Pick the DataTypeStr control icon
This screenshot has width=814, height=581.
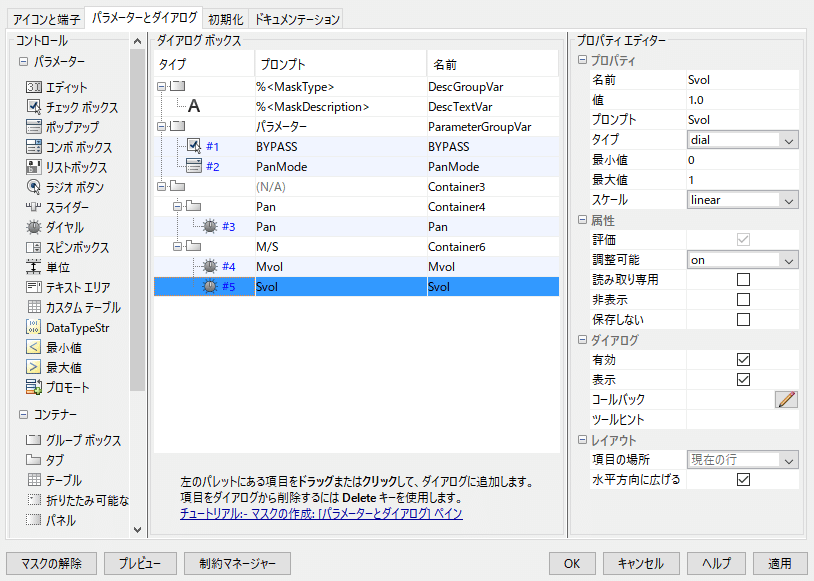[34, 327]
